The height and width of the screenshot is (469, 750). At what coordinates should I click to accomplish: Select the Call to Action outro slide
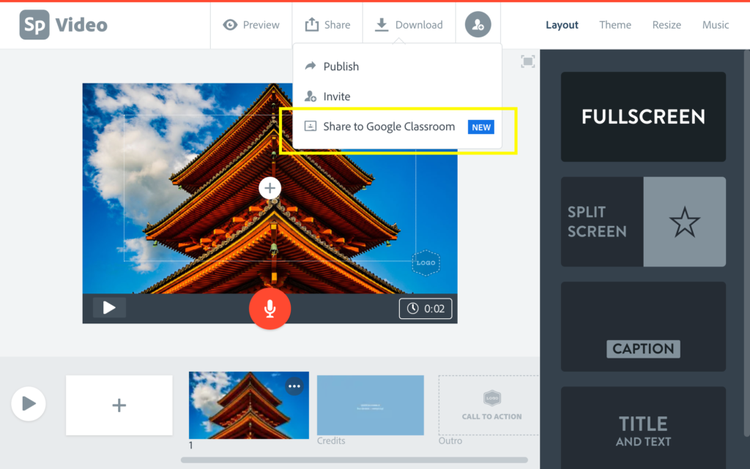489,405
